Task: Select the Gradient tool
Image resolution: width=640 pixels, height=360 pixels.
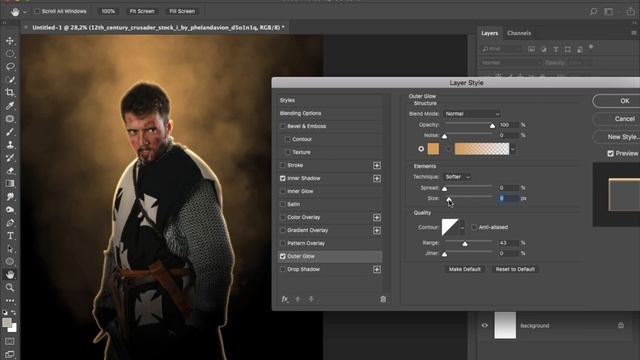Action: tap(10, 184)
